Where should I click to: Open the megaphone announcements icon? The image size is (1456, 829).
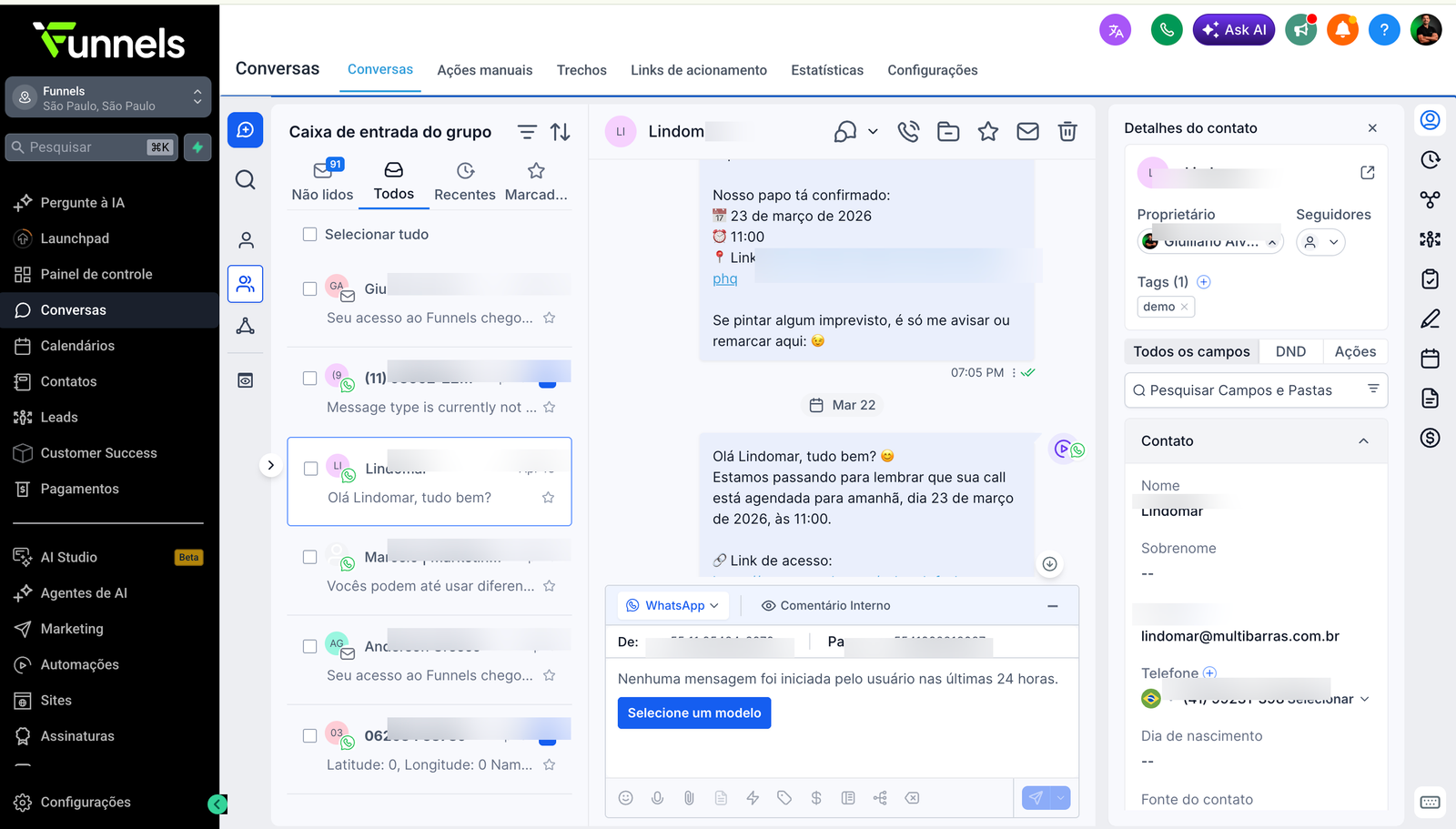coord(1301,30)
